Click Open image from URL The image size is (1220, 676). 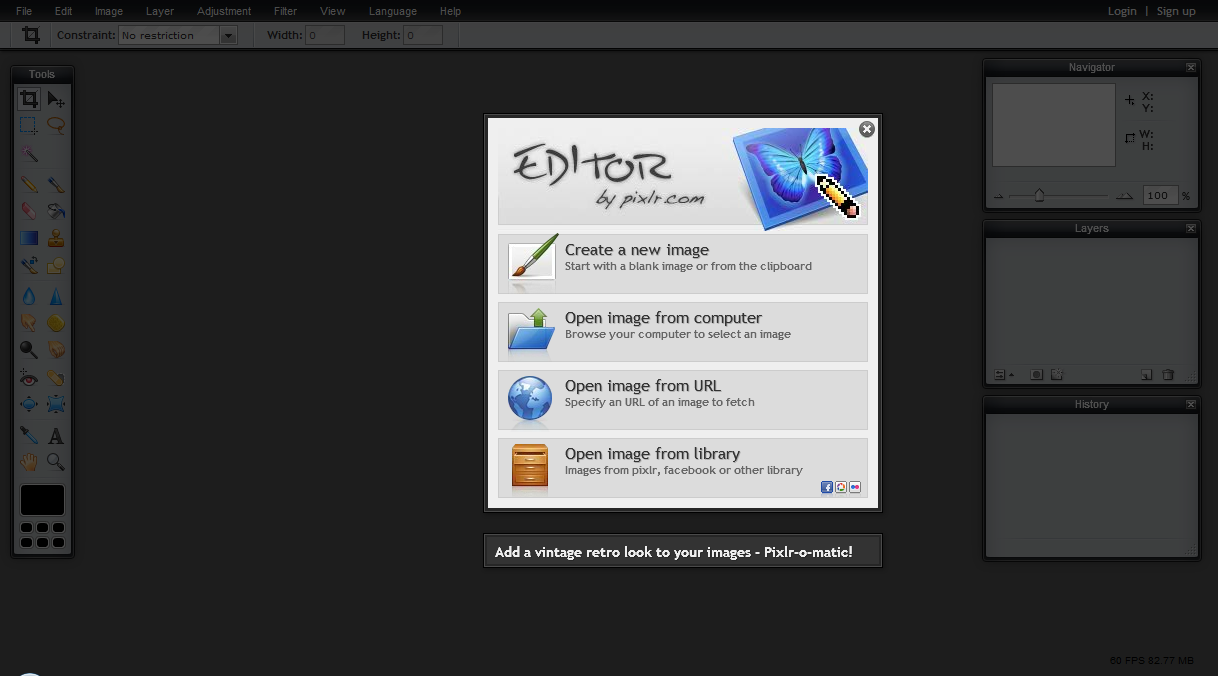(683, 400)
